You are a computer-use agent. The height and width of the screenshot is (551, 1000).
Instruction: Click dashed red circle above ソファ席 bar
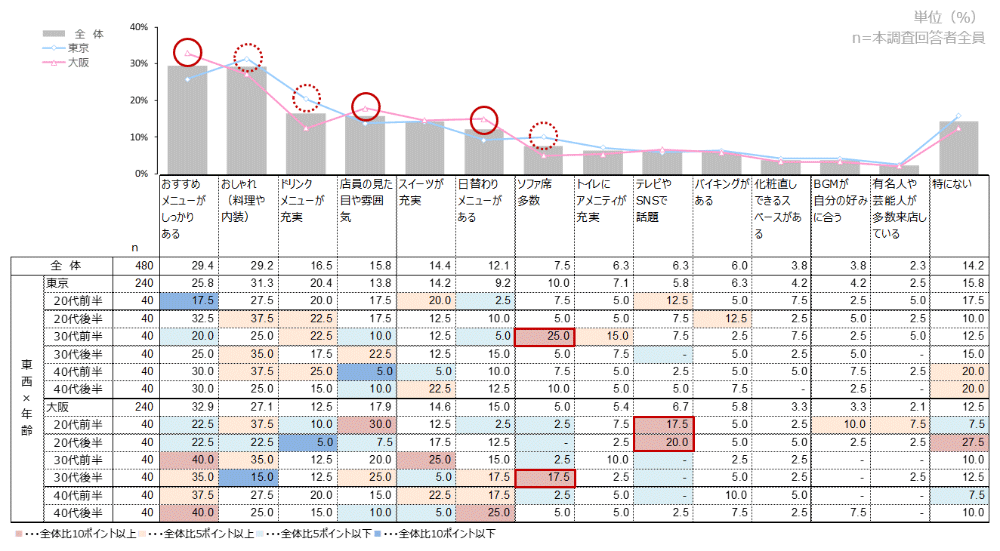544,135
